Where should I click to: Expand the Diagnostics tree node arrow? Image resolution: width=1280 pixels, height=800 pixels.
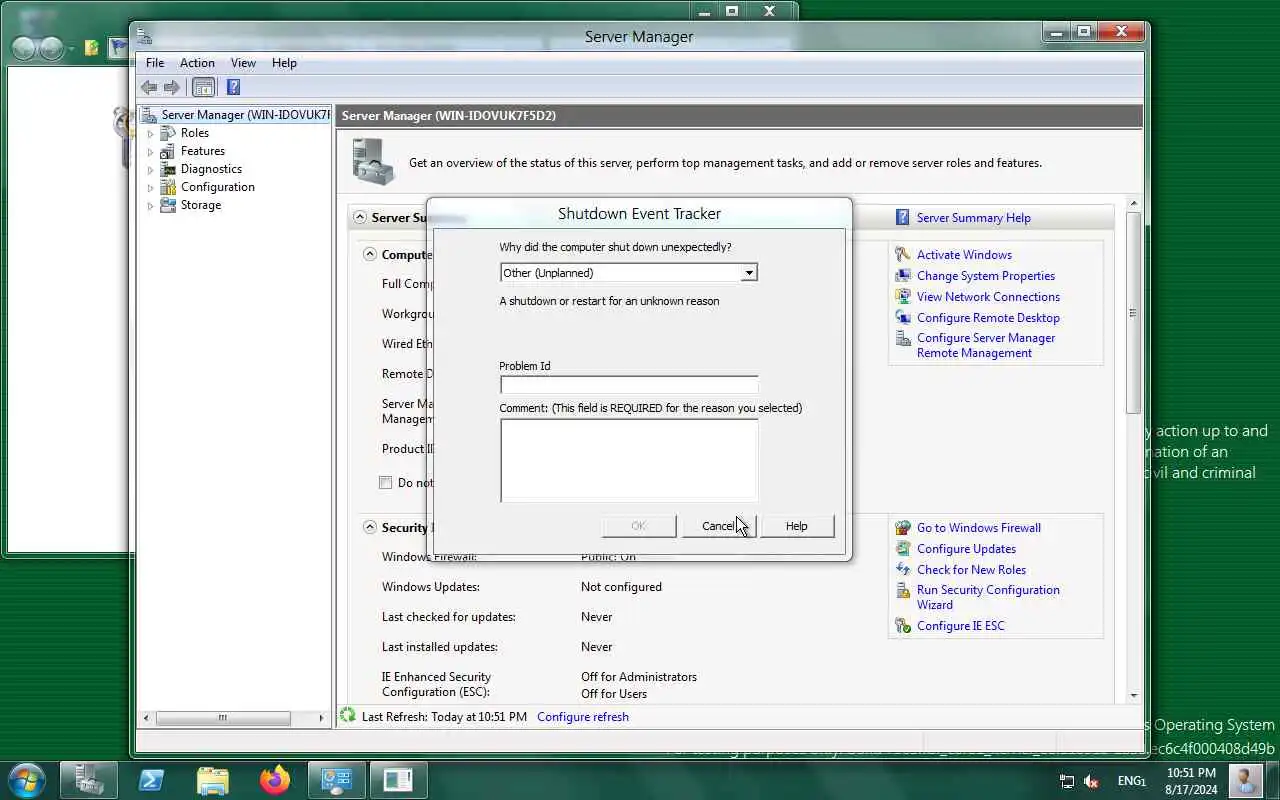click(x=151, y=169)
